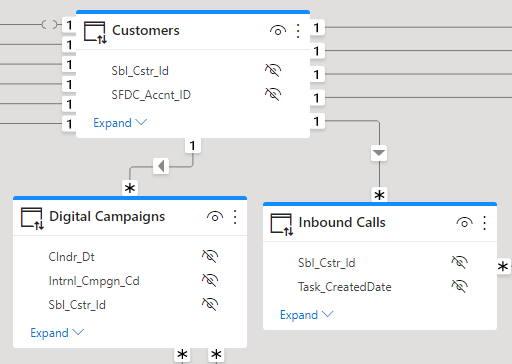Select Sbl_Cstr_Id column in Customers
The width and height of the screenshot is (512, 364).
(x=140, y=71)
